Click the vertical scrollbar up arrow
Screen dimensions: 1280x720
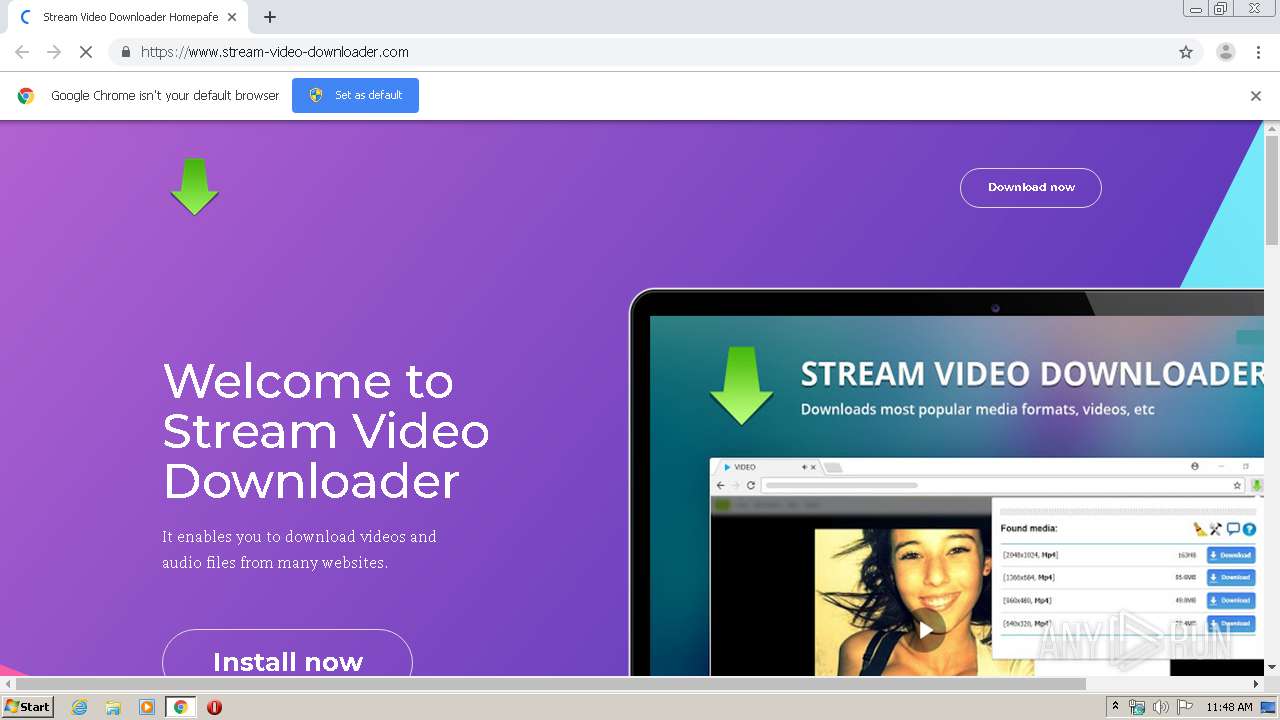pos(1272,128)
